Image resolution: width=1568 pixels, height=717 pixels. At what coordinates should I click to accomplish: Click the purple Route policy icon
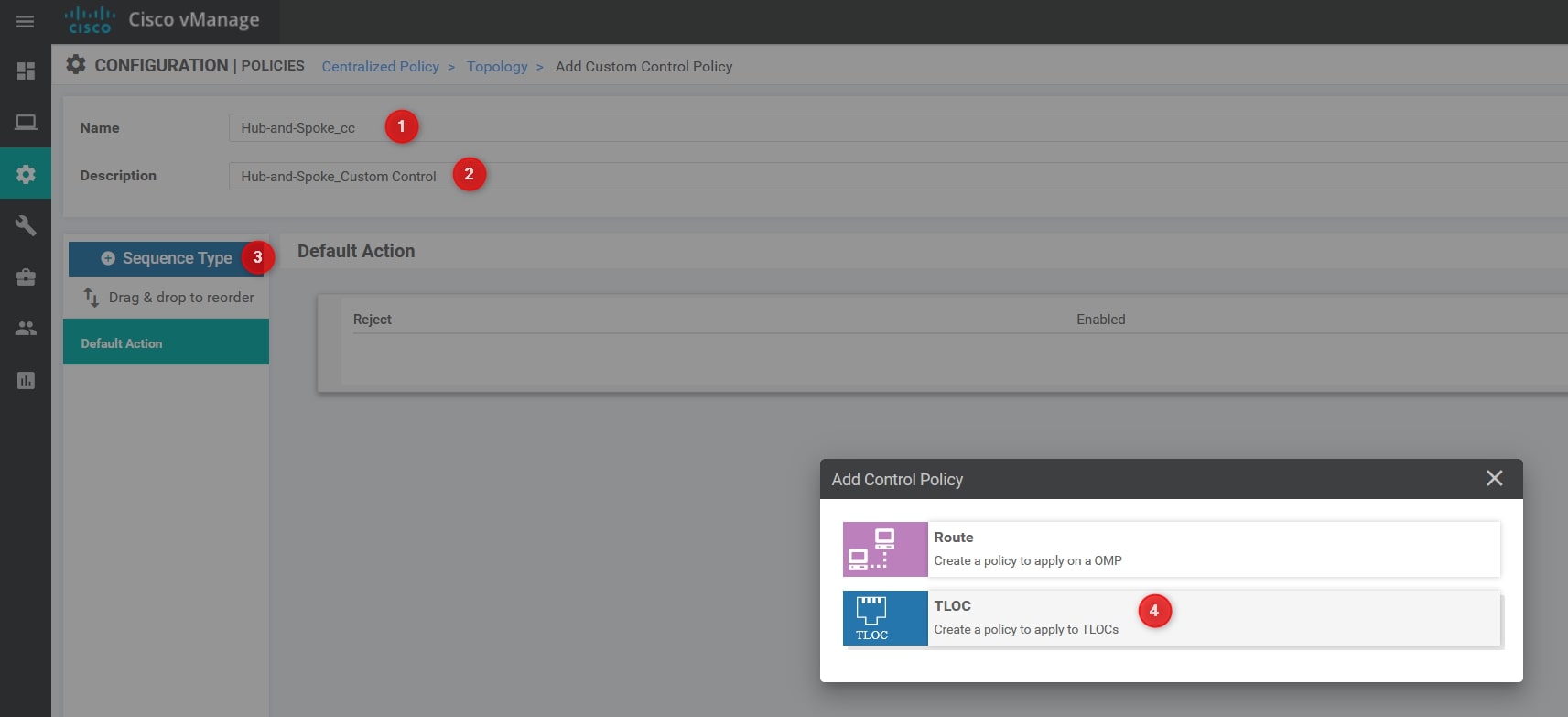[884, 549]
